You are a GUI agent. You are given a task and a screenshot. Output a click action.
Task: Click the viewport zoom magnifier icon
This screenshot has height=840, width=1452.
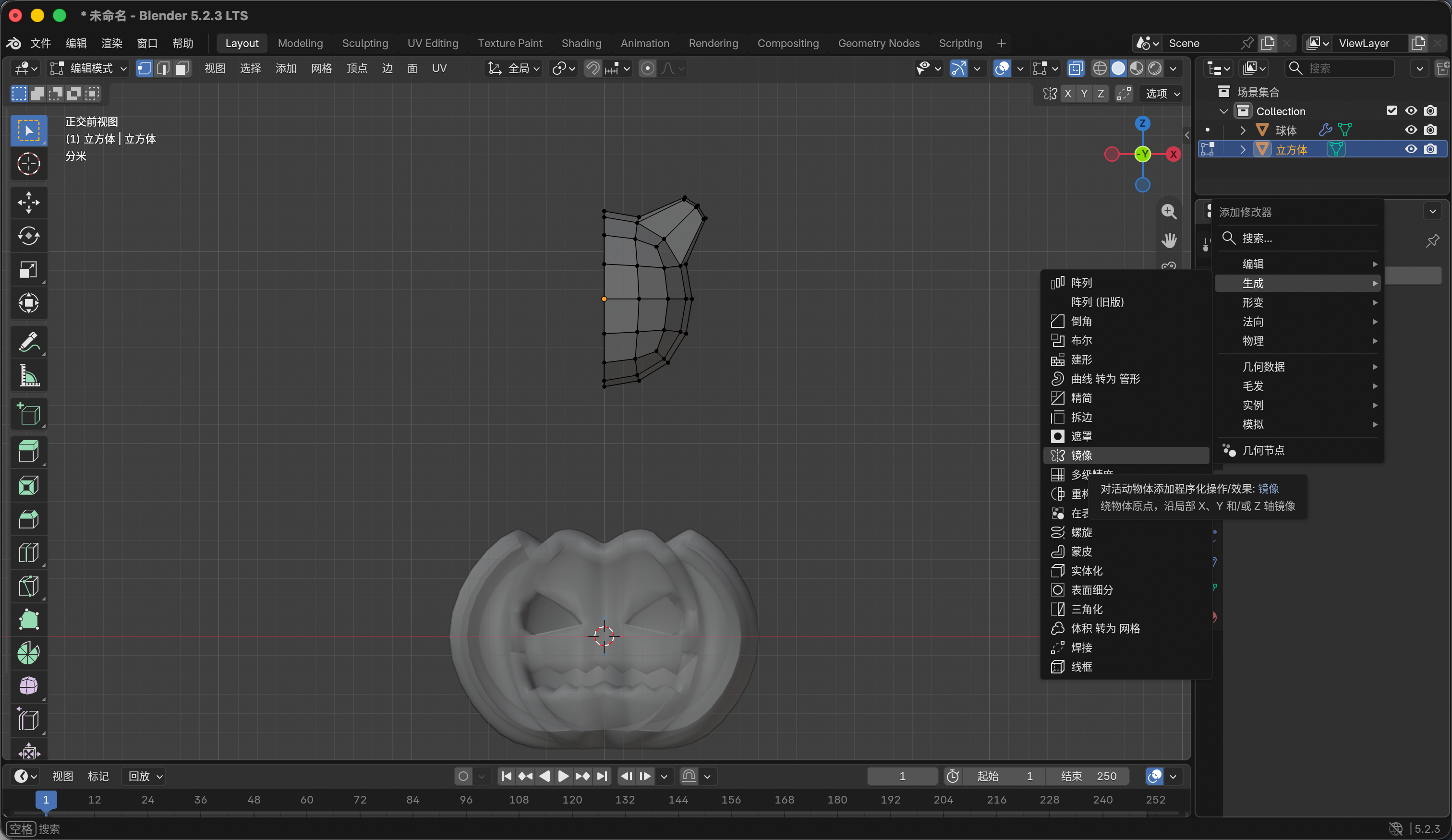(1169, 212)
